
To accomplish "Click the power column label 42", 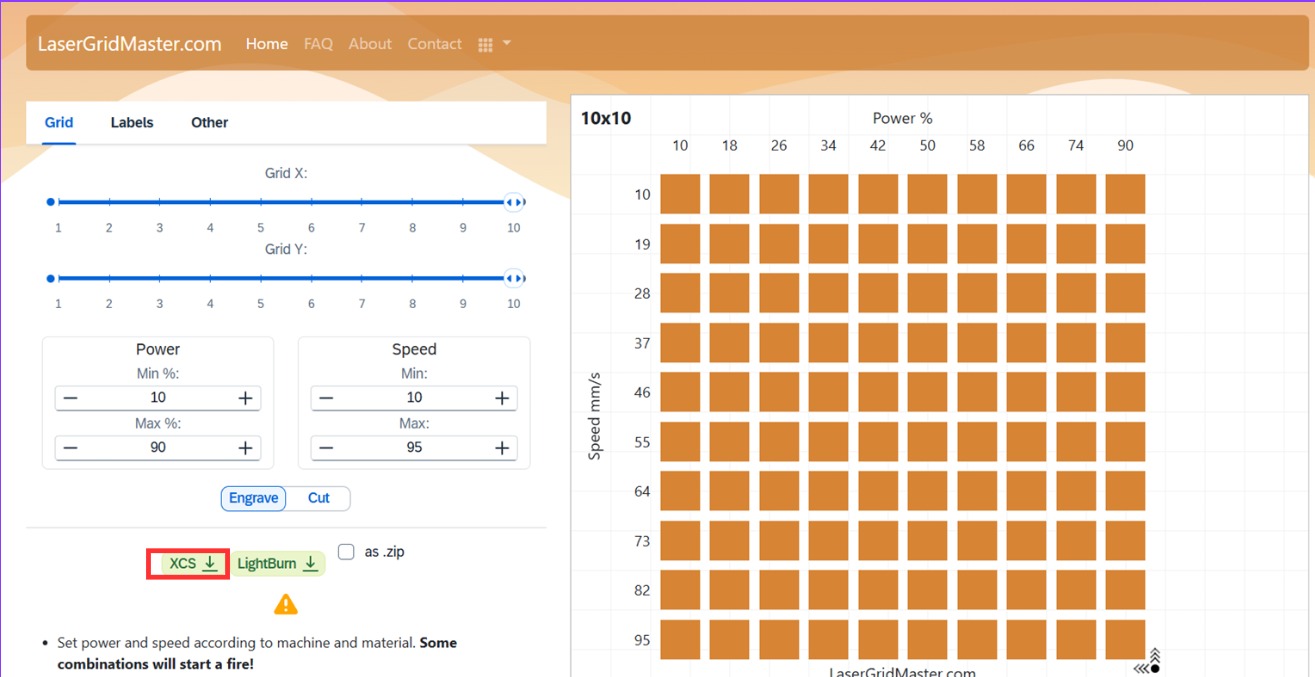I will pos(878,145).
